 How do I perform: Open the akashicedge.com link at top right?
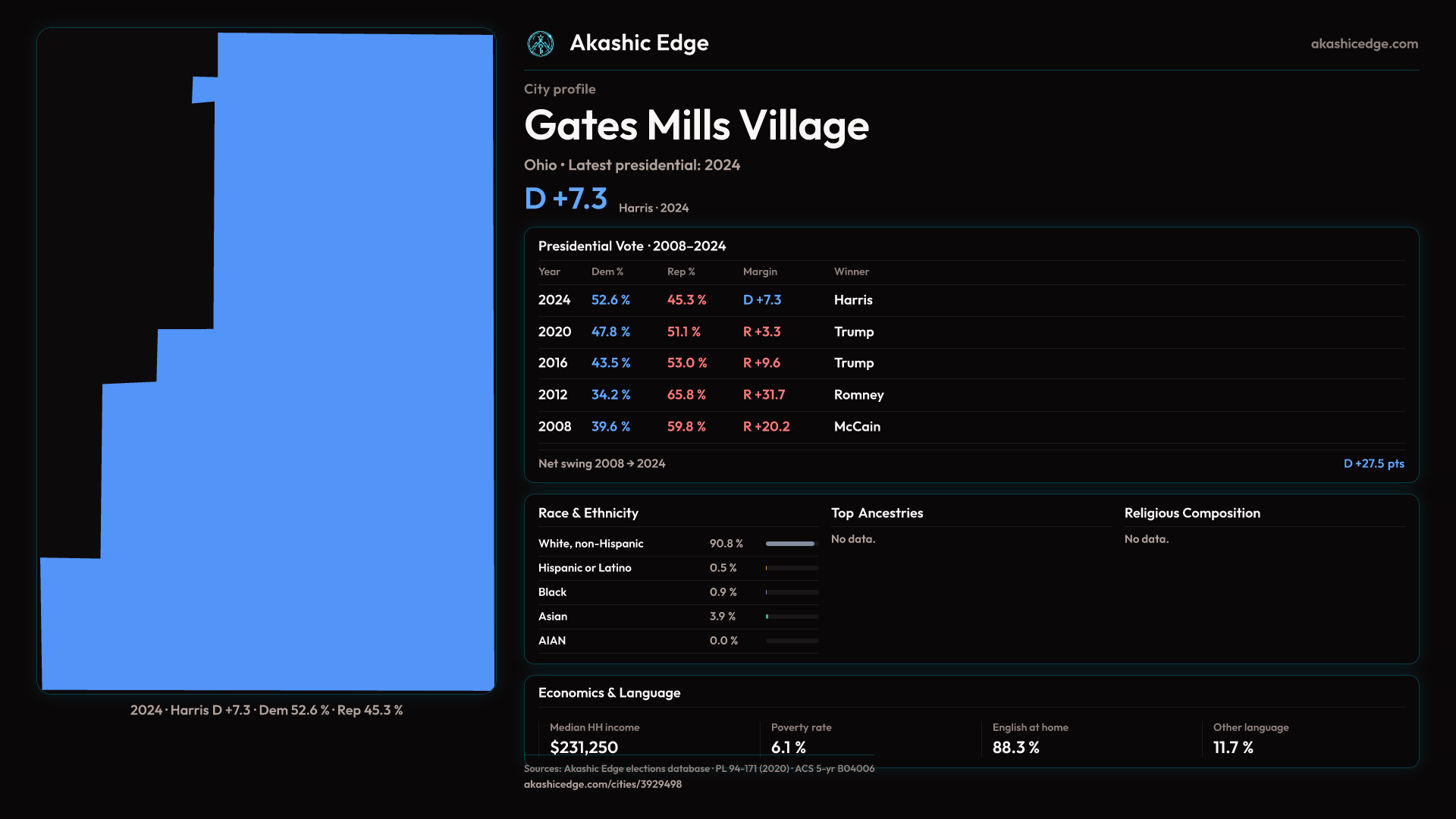click(1364, 44)
